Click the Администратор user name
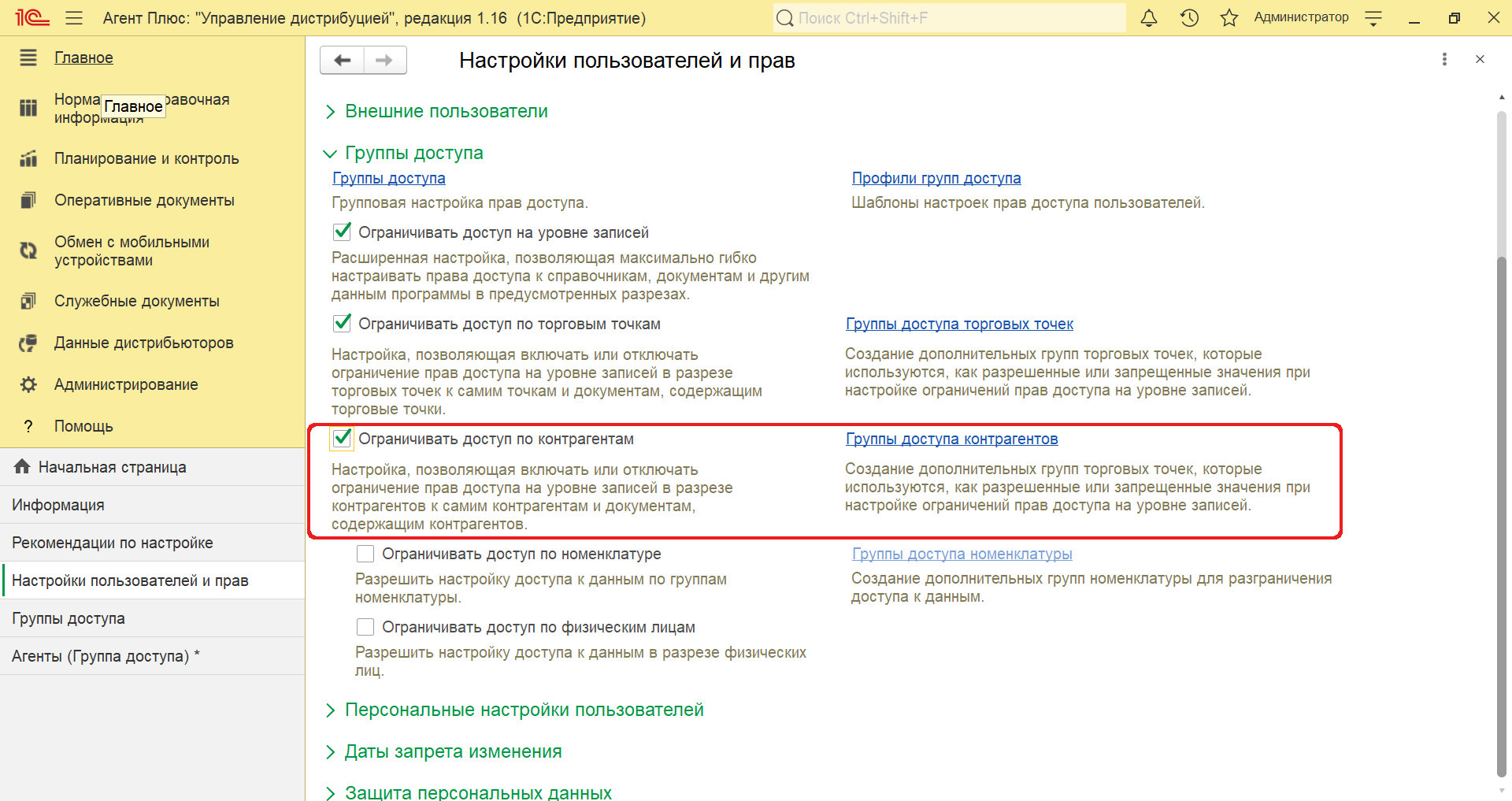 (1301, 17)
